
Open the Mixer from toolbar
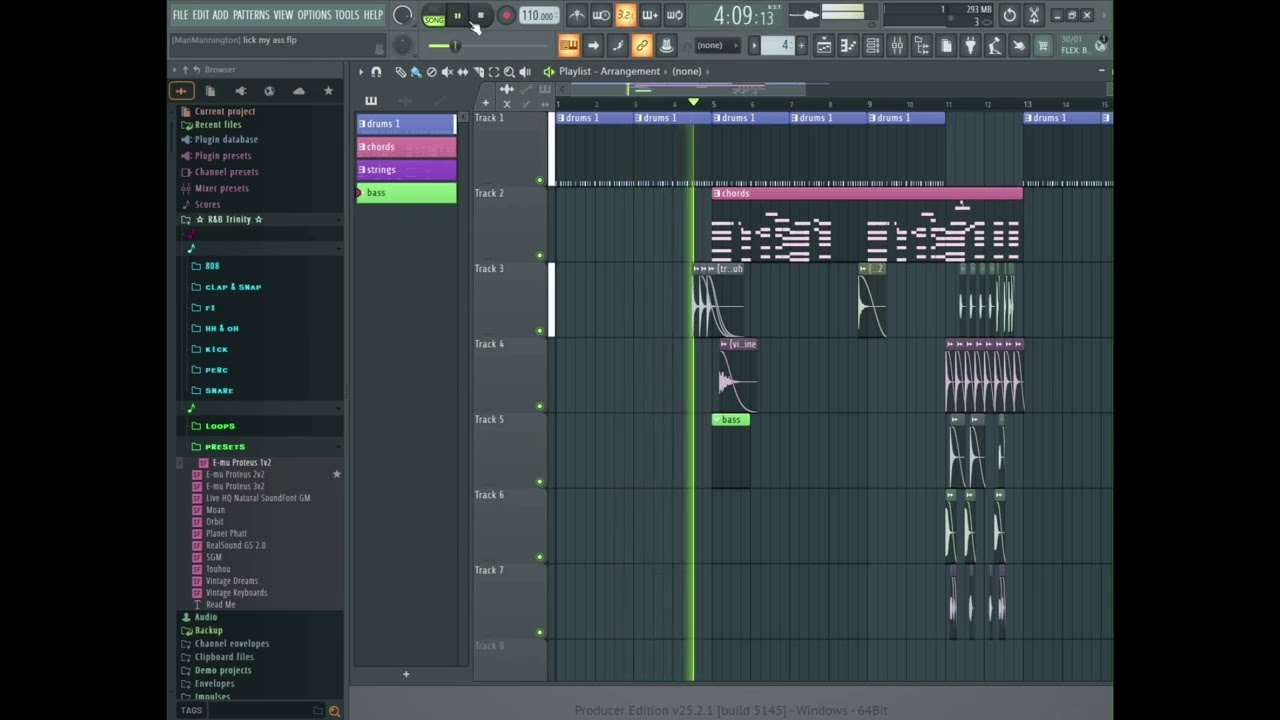pos(897,45)
